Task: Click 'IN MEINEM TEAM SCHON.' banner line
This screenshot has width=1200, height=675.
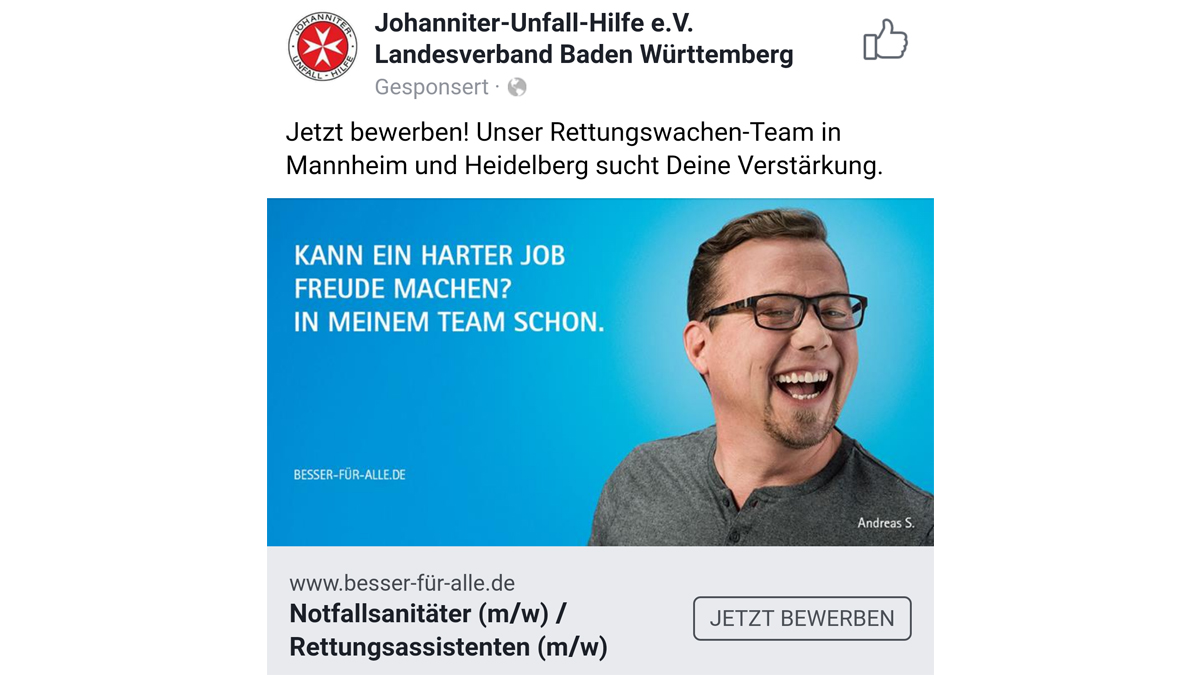Action: pyautogui.click(x=449, y=323)
